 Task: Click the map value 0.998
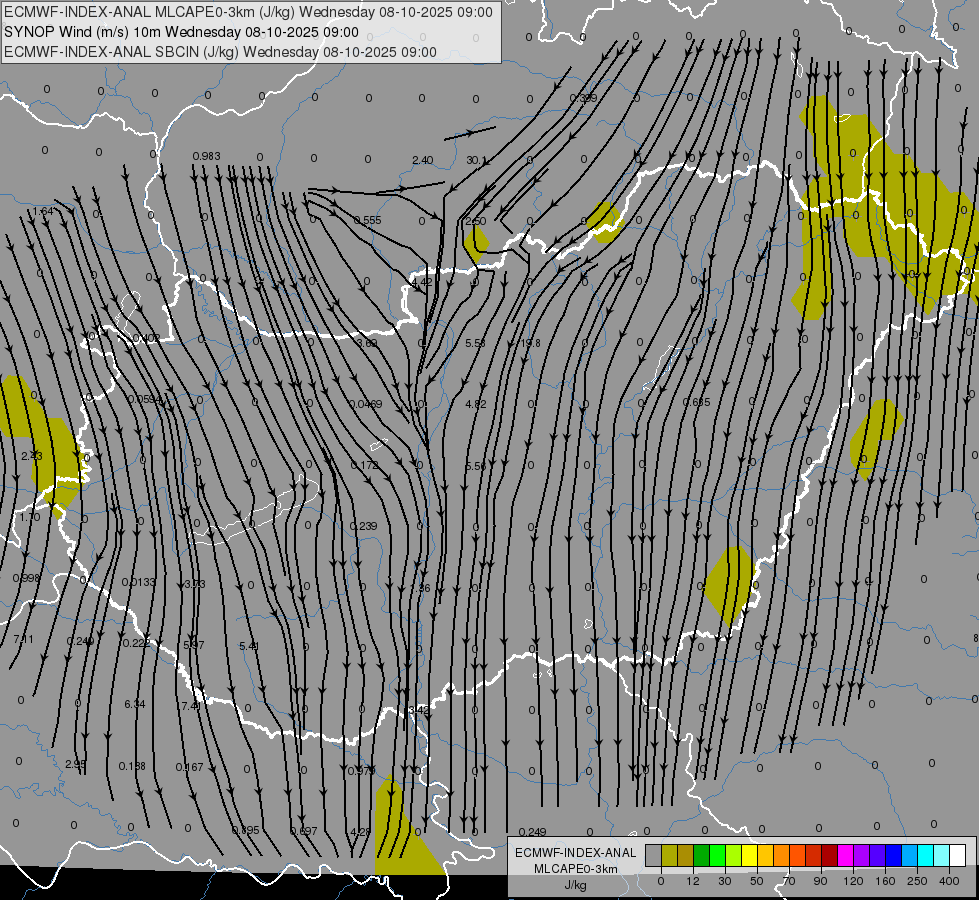click(26, 578)
